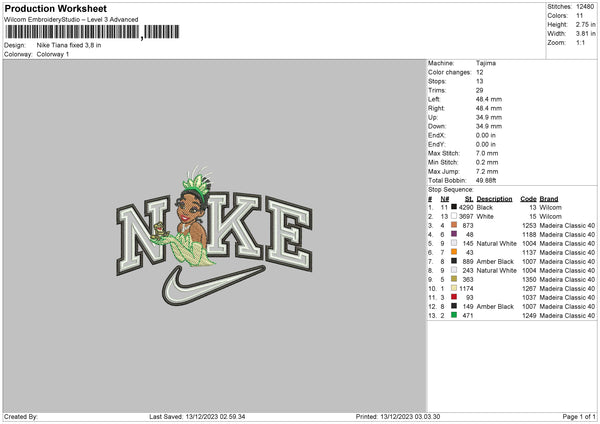This screenshot has width=600, height=424.
Task: Click the black swatch in the Black Wilcom row
Action: click(x=454, y=207)
